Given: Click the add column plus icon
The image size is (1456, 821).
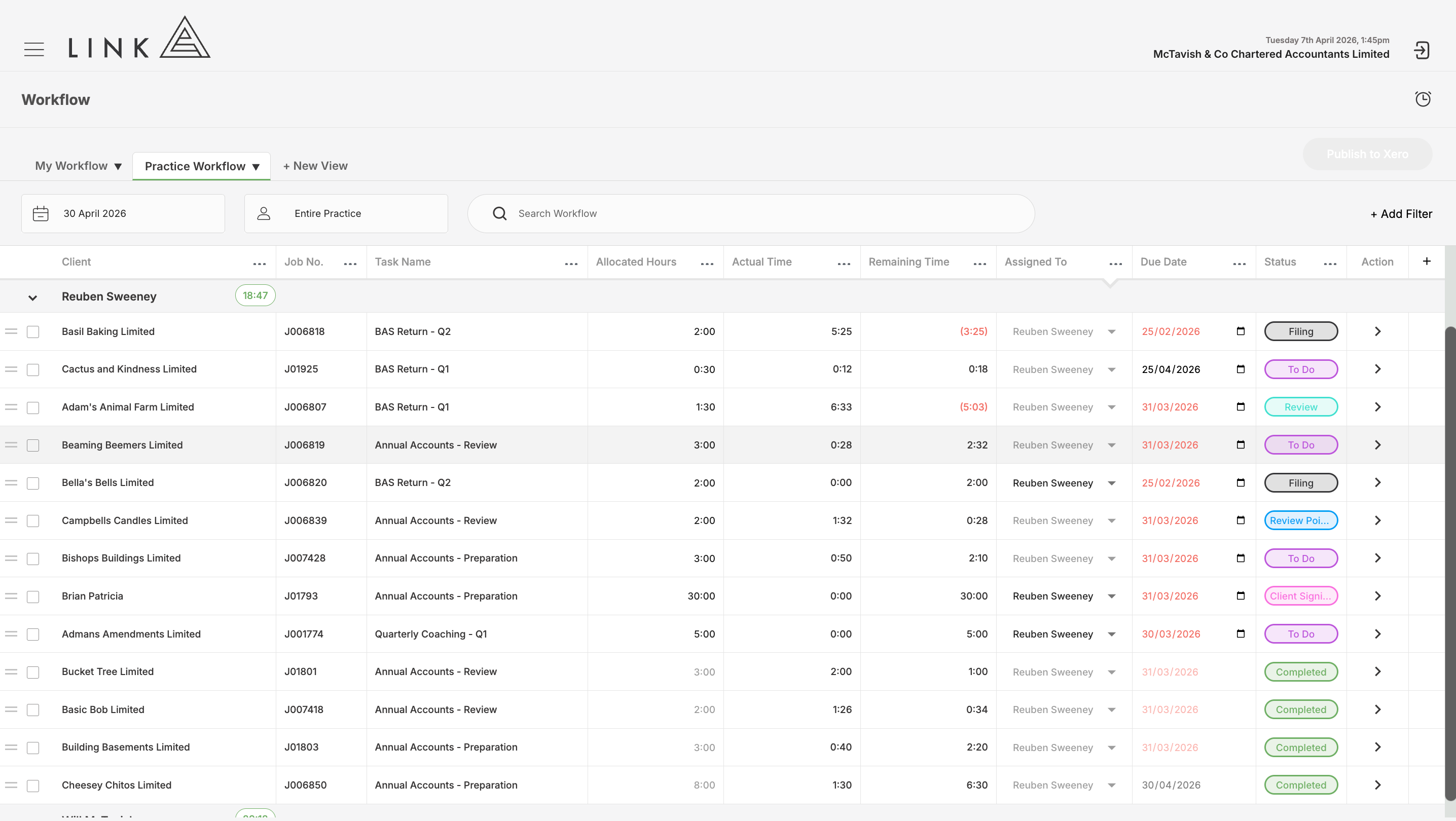Looking at the screenshot, I should pyautogui.click(x=1427, y=261).
